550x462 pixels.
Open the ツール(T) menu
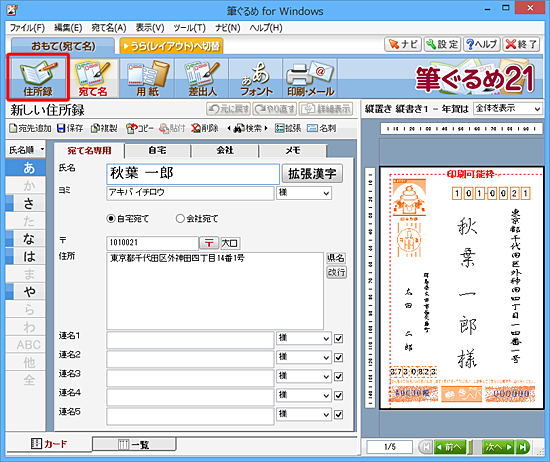point(189,28)
